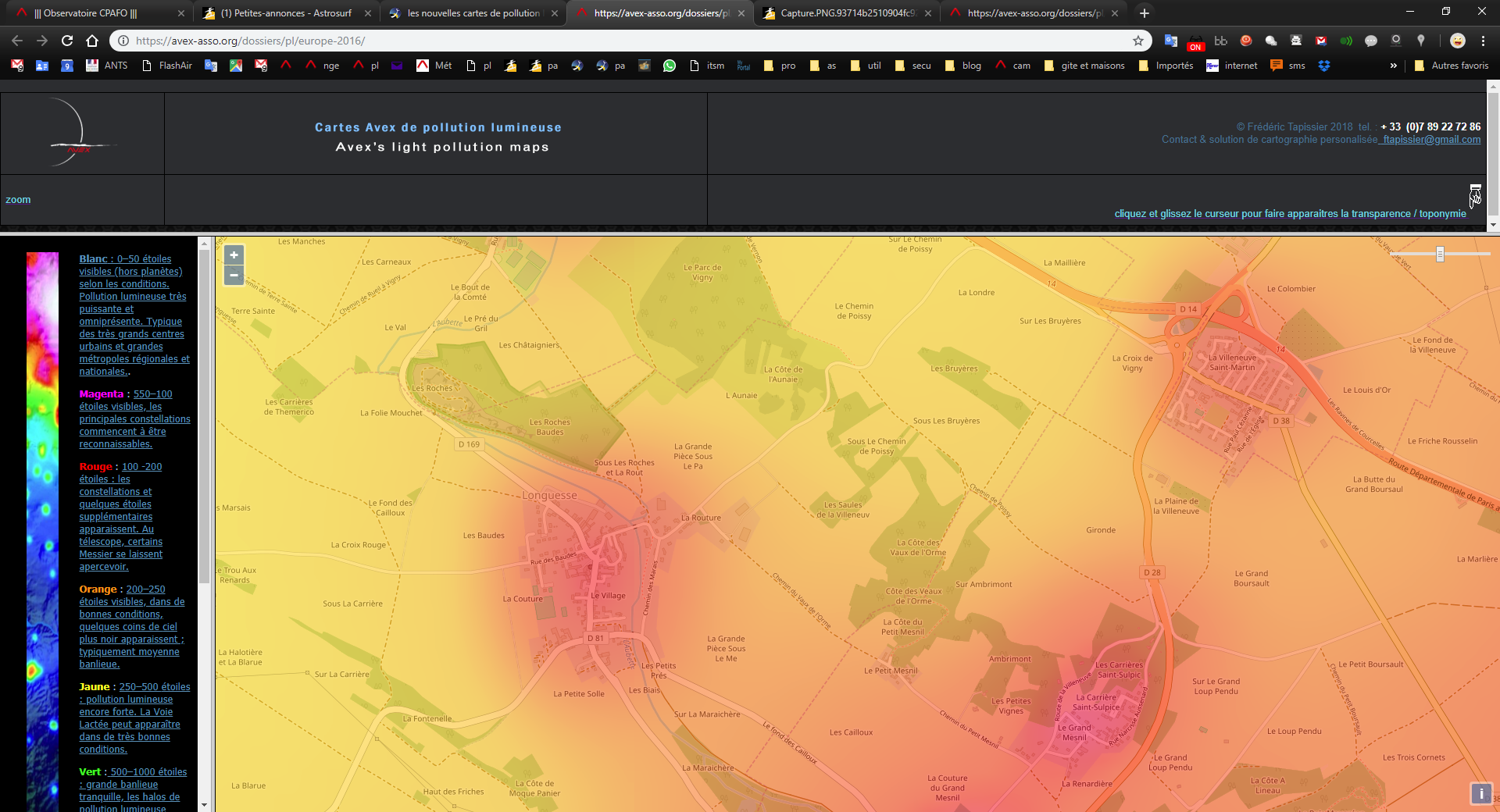
Task: Open the first Gmail bookmark in the bookmarks bar
Action: click(x=17, y=66)
